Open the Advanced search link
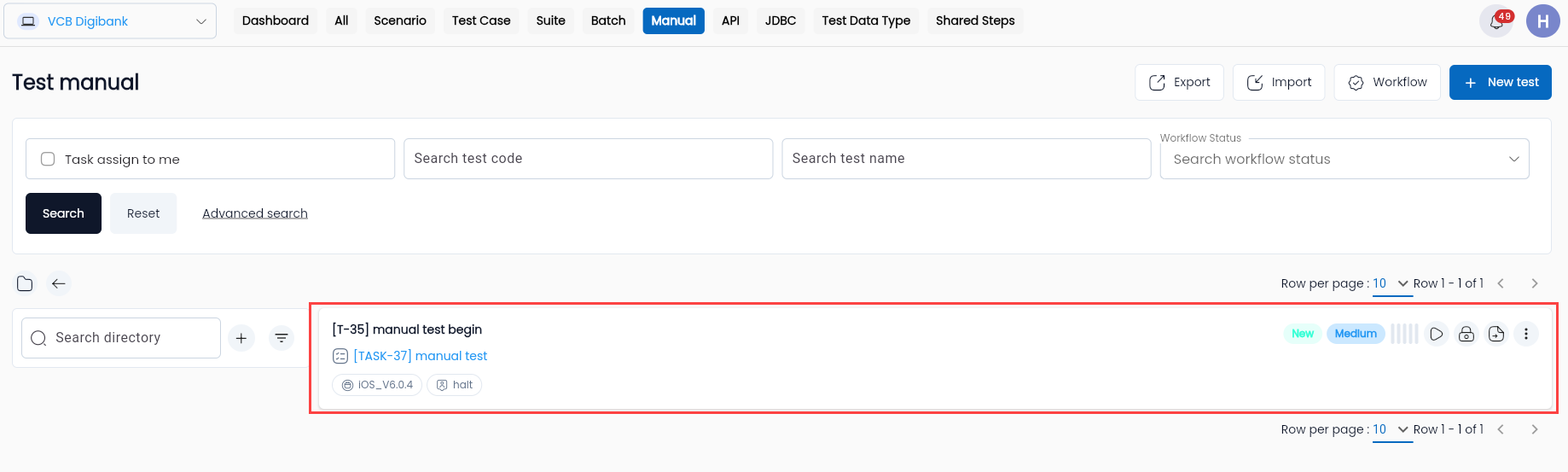 [255, 213]
